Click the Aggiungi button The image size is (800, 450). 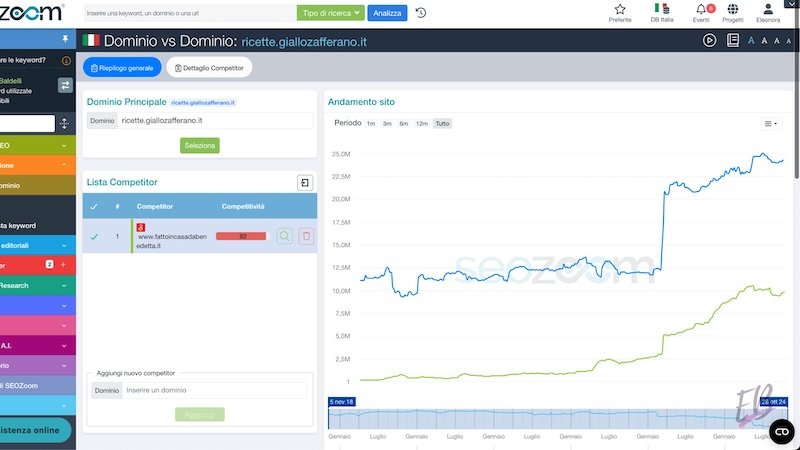[x=199, y=414]
